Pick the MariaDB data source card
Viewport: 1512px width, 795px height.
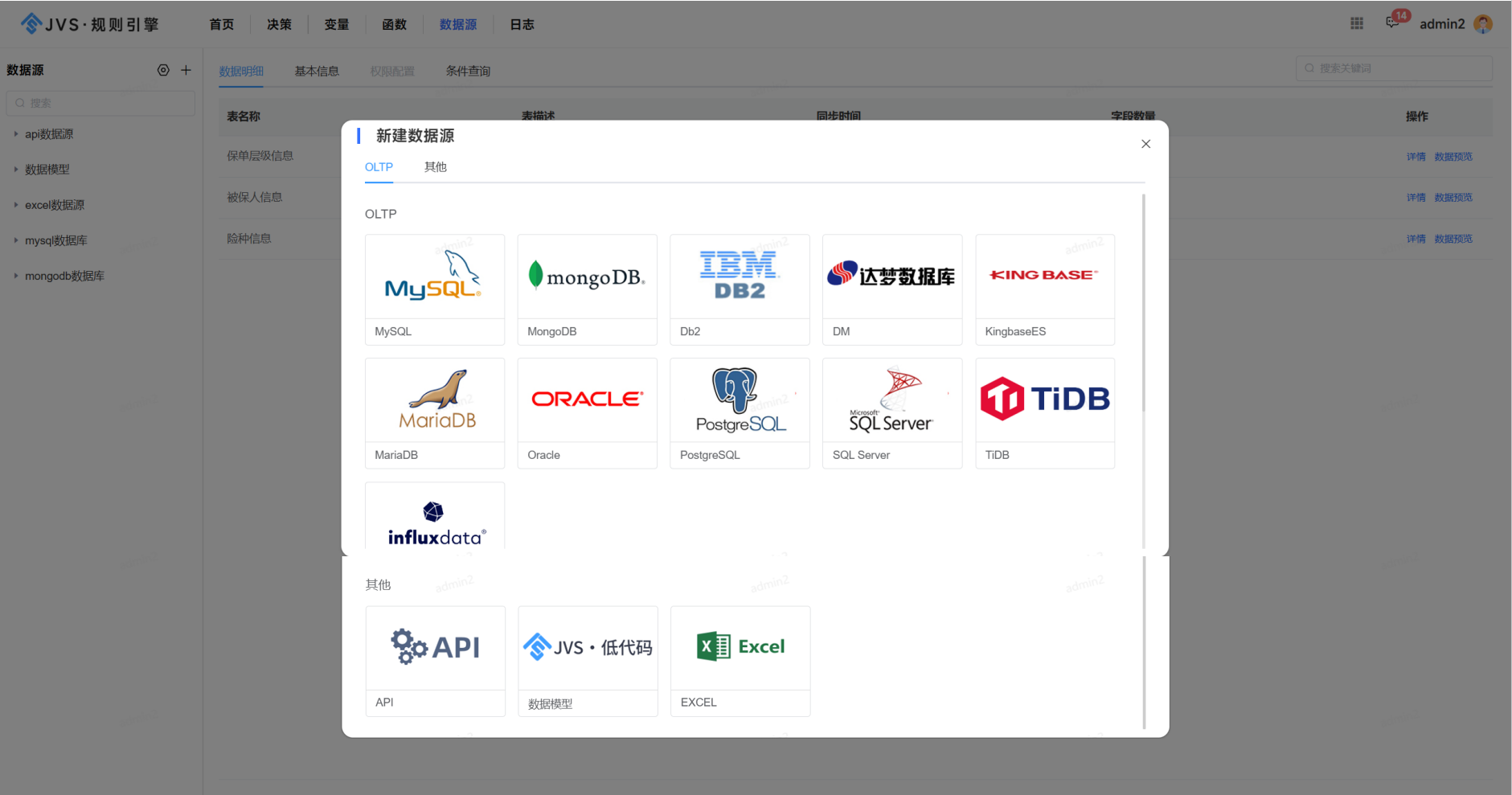click(435, 413)
